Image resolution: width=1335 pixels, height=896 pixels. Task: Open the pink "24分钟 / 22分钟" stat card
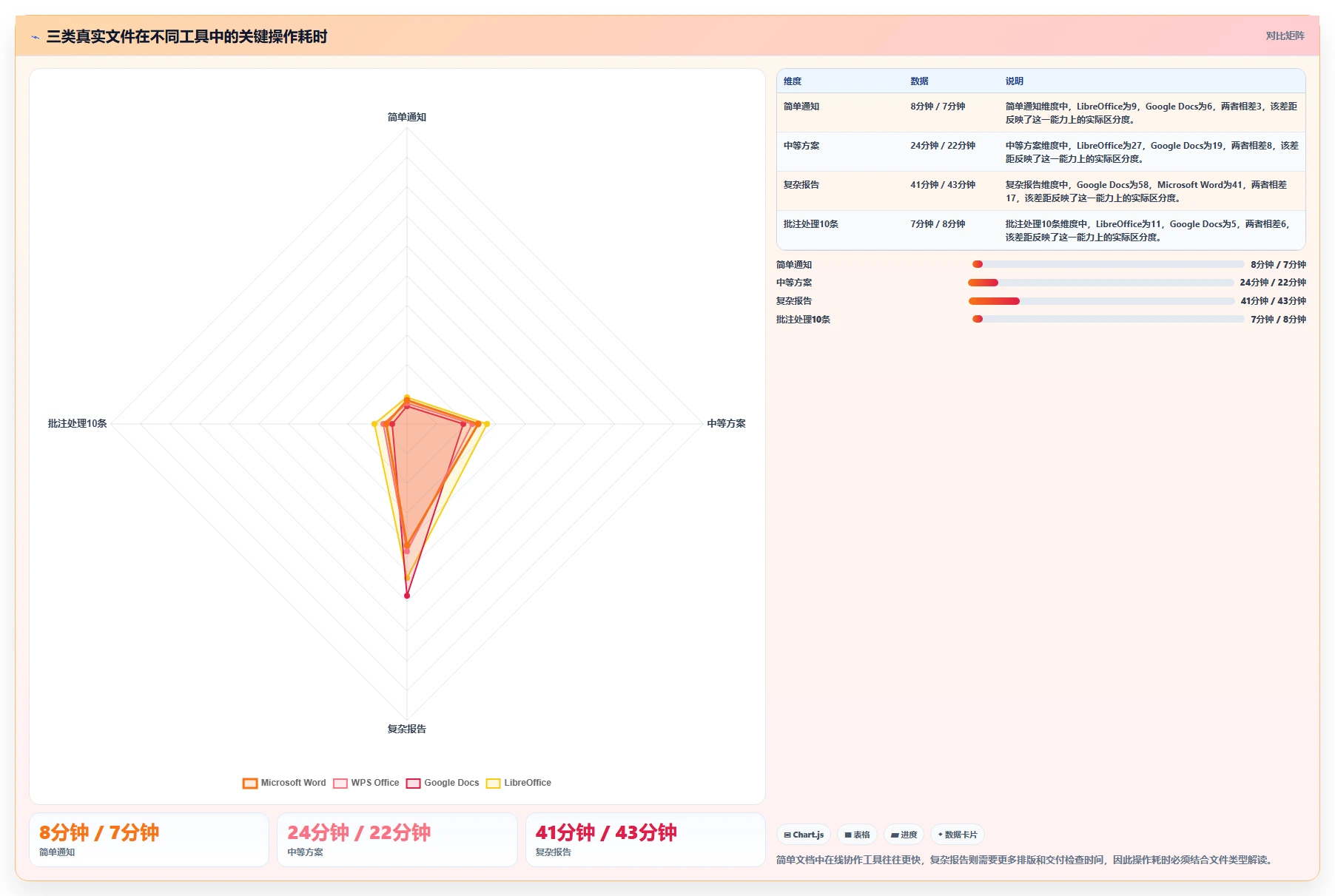tap(397, 840)
